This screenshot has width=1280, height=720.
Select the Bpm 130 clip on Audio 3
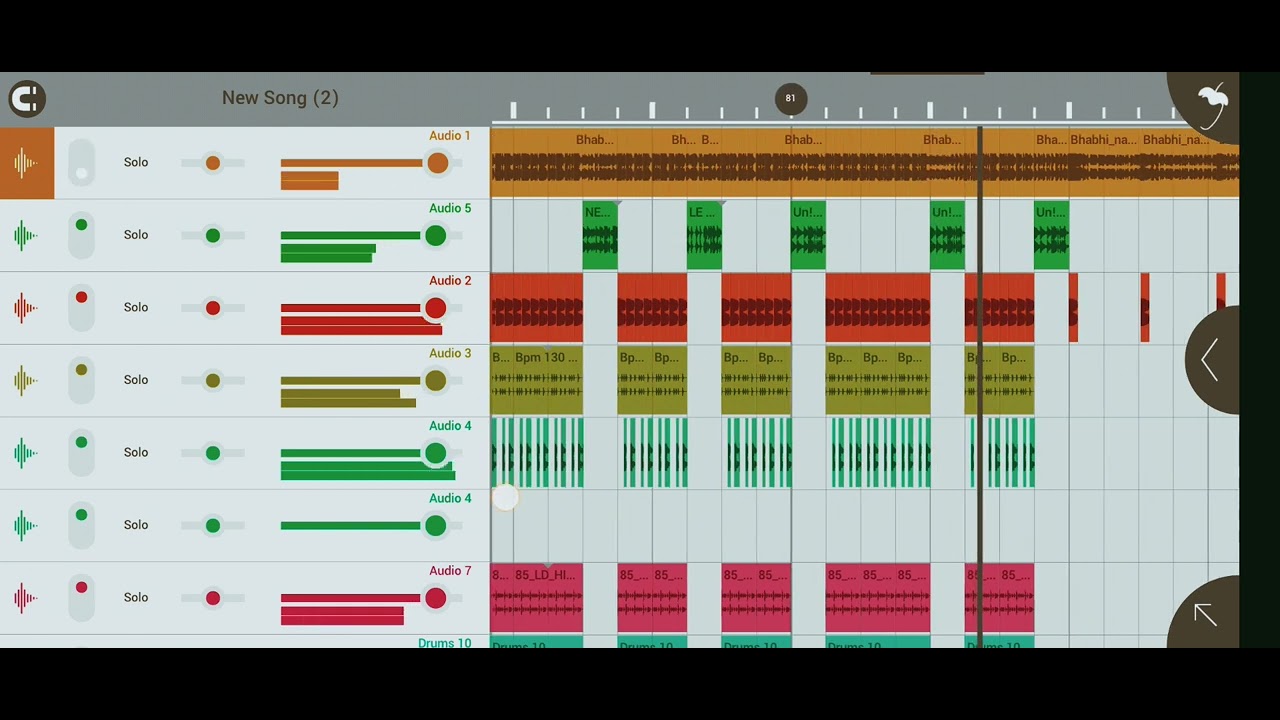click(548, 380)
